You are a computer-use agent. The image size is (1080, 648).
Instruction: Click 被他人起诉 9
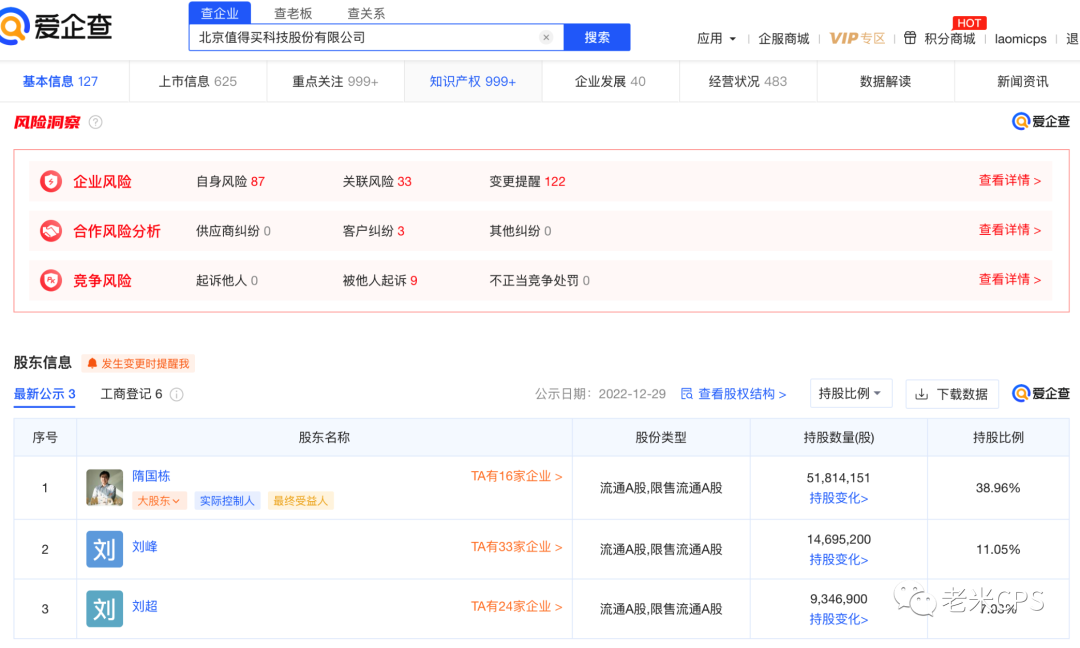[380, 280]
